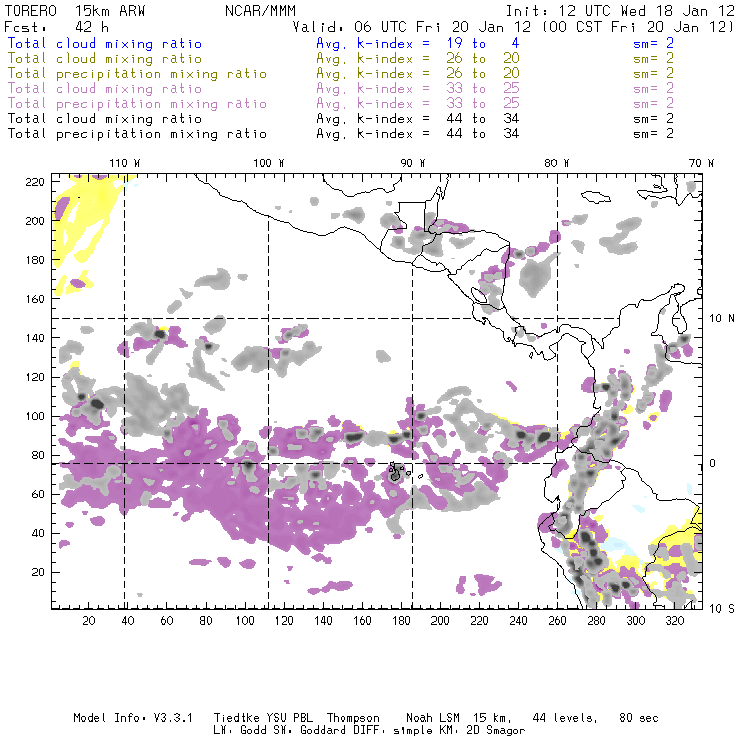This screenshot has width=740, height=740.
Task: Click the 'Thompson' microphysics text in the footer
Action: point(353,719)
